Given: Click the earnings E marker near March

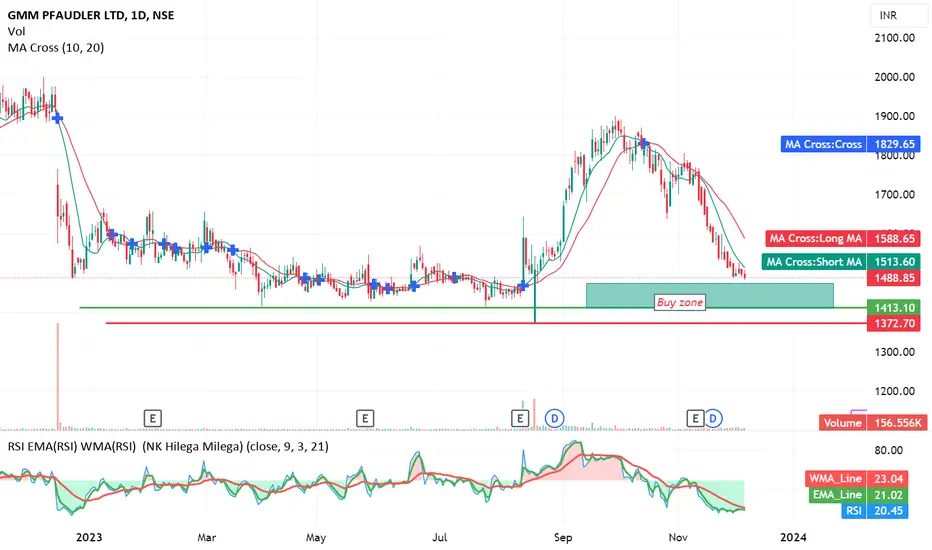Looking at the screenshot, I should (153, 419).
